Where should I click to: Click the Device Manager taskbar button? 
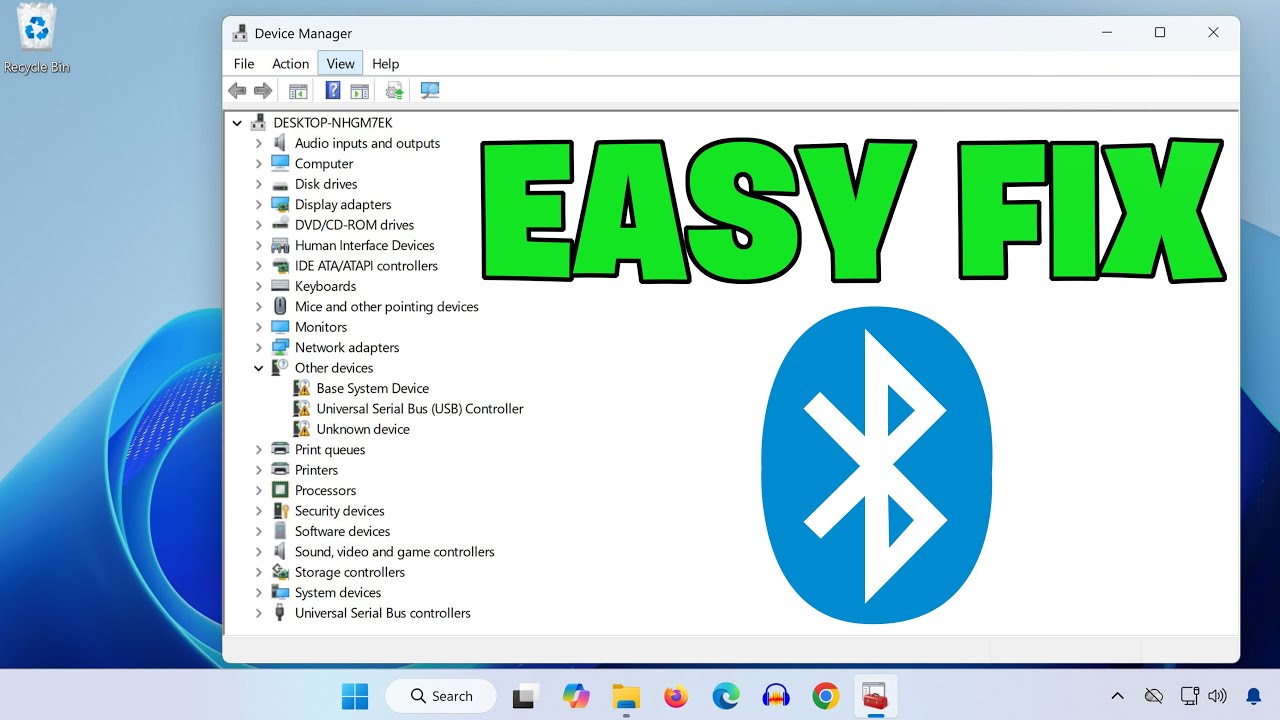(x=876, y=696)
